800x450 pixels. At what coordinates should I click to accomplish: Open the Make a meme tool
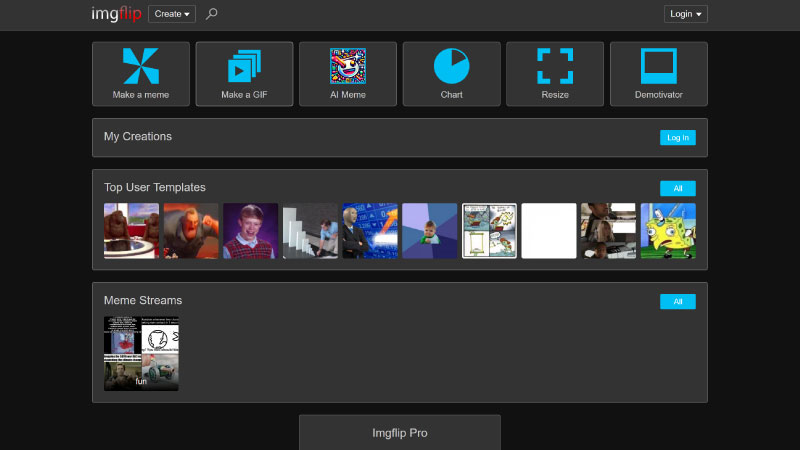click(x=141, y=73)
